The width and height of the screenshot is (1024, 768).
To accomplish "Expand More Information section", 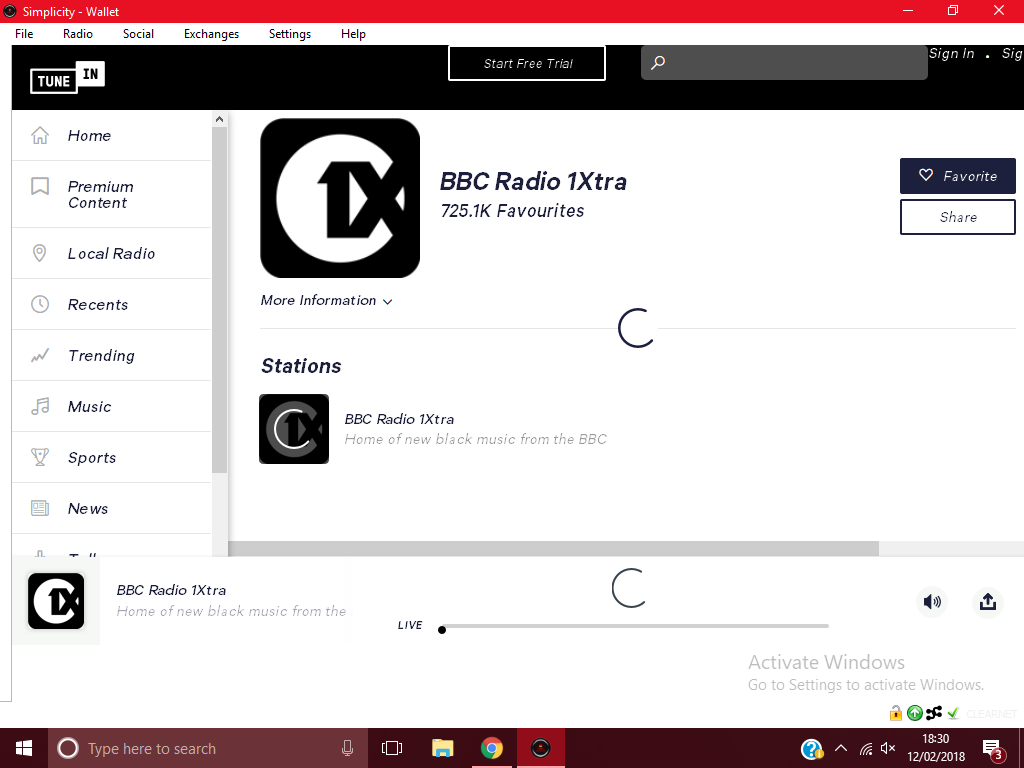I will click(327, 300).
